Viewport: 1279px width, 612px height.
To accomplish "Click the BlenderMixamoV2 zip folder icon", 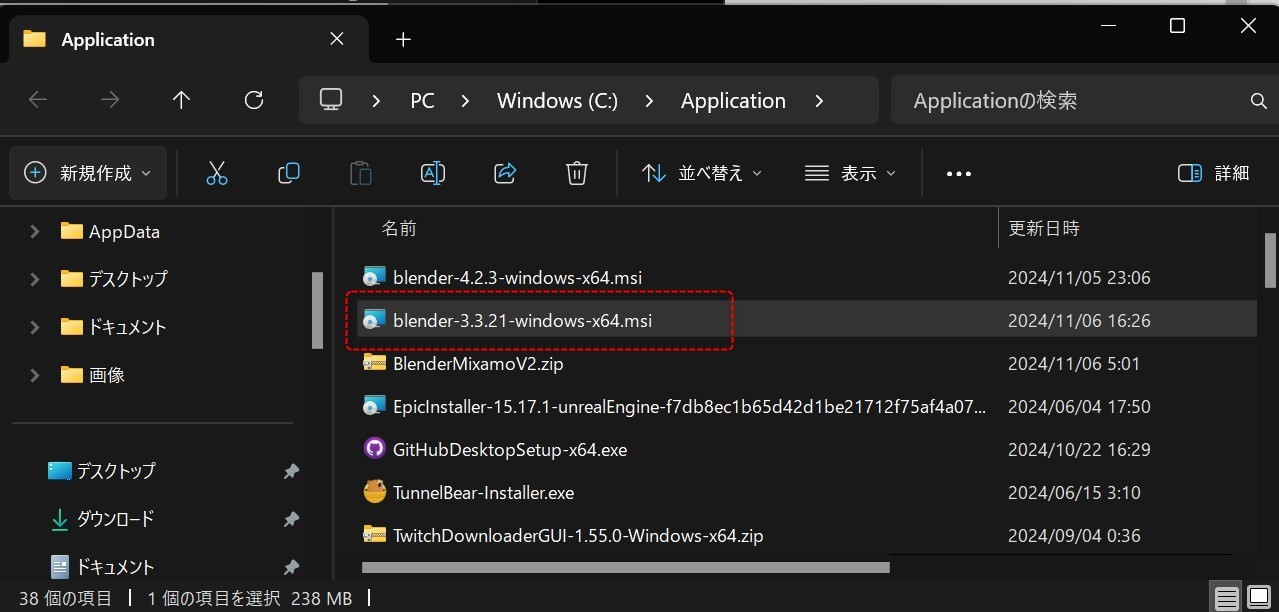I will [374, 363].
